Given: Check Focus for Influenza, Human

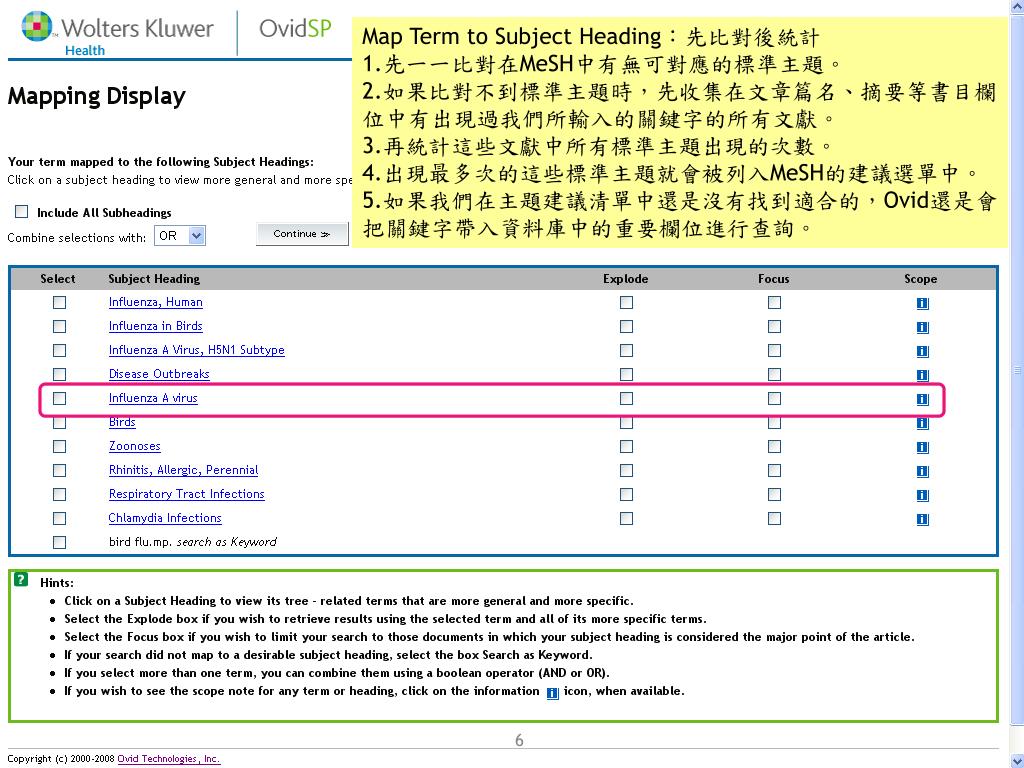Looking at the screenshot, I should pyautogui.click(x=775, y=302).
